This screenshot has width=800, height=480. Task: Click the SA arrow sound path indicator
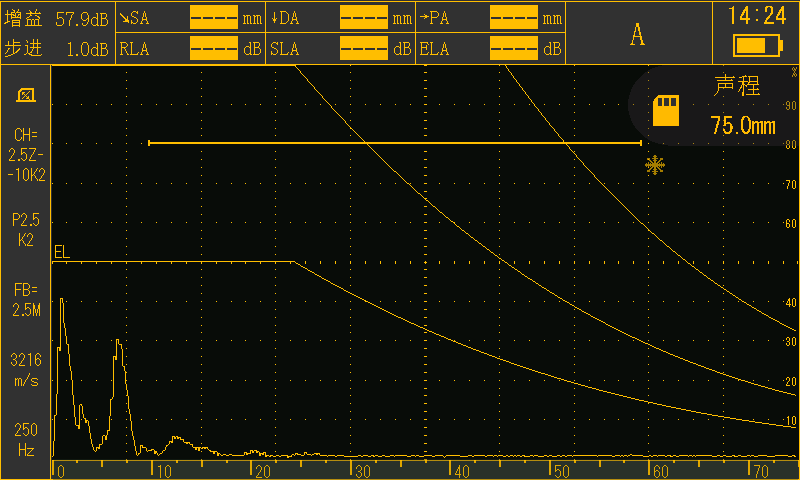pyautogui.click(x=135, y=18)
